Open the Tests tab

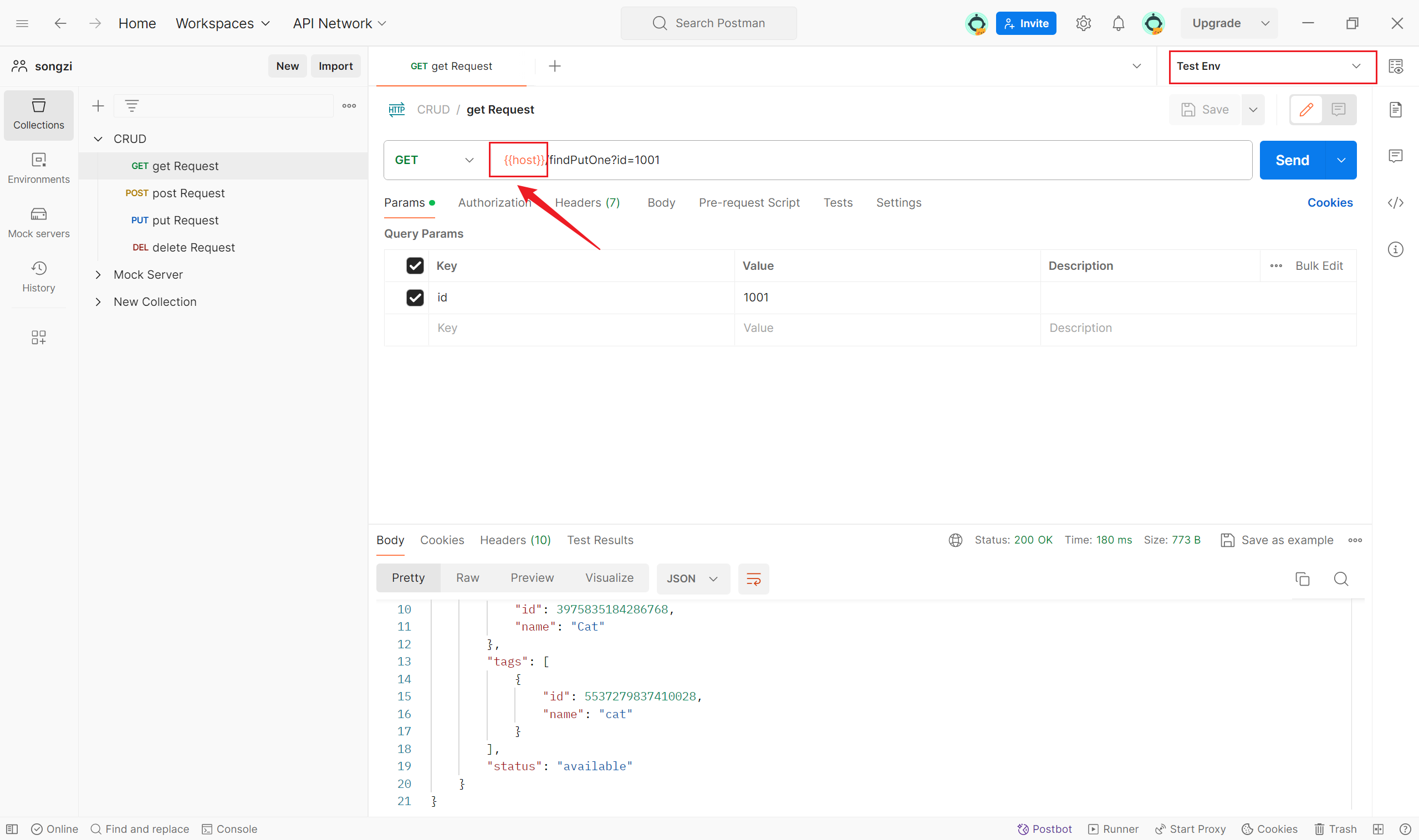coord(838,203)
